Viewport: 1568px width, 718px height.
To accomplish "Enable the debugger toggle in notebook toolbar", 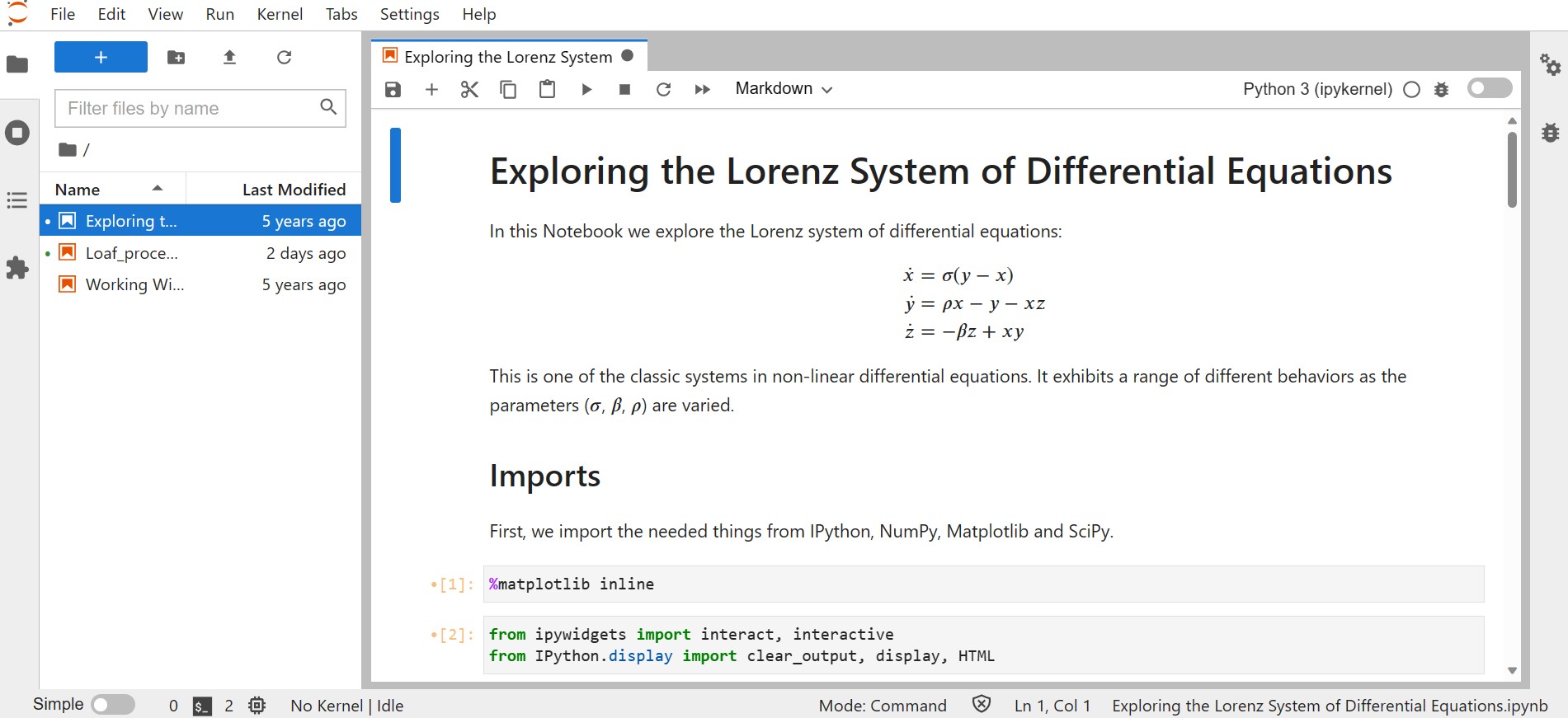I will coord(1490,88).
